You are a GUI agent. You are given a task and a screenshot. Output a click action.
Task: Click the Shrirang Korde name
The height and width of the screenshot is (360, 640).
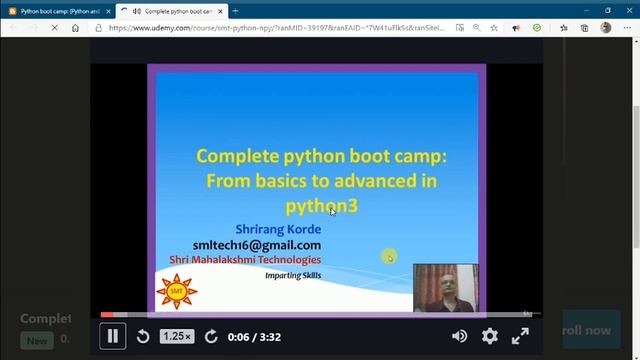(x=278, y=229)
